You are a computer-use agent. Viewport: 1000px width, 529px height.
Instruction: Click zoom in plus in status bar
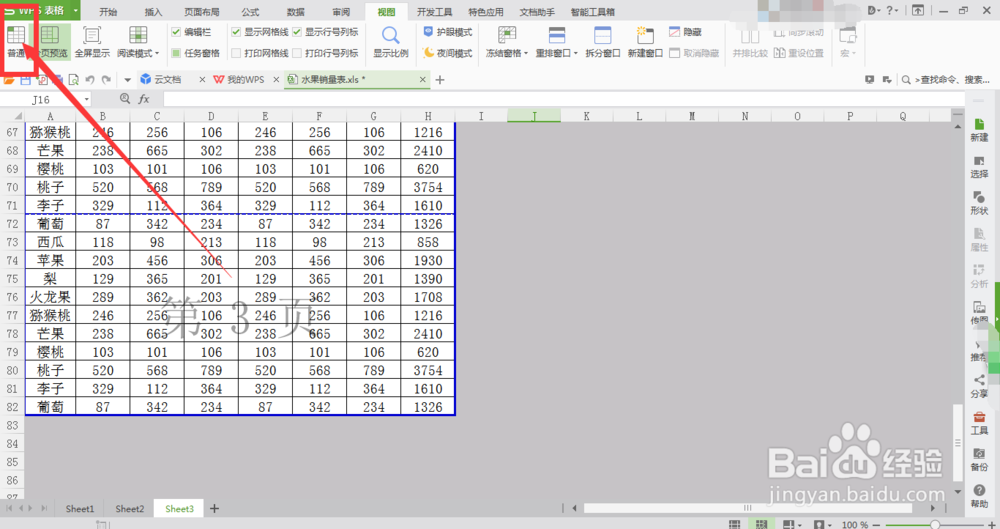point(992,525)
